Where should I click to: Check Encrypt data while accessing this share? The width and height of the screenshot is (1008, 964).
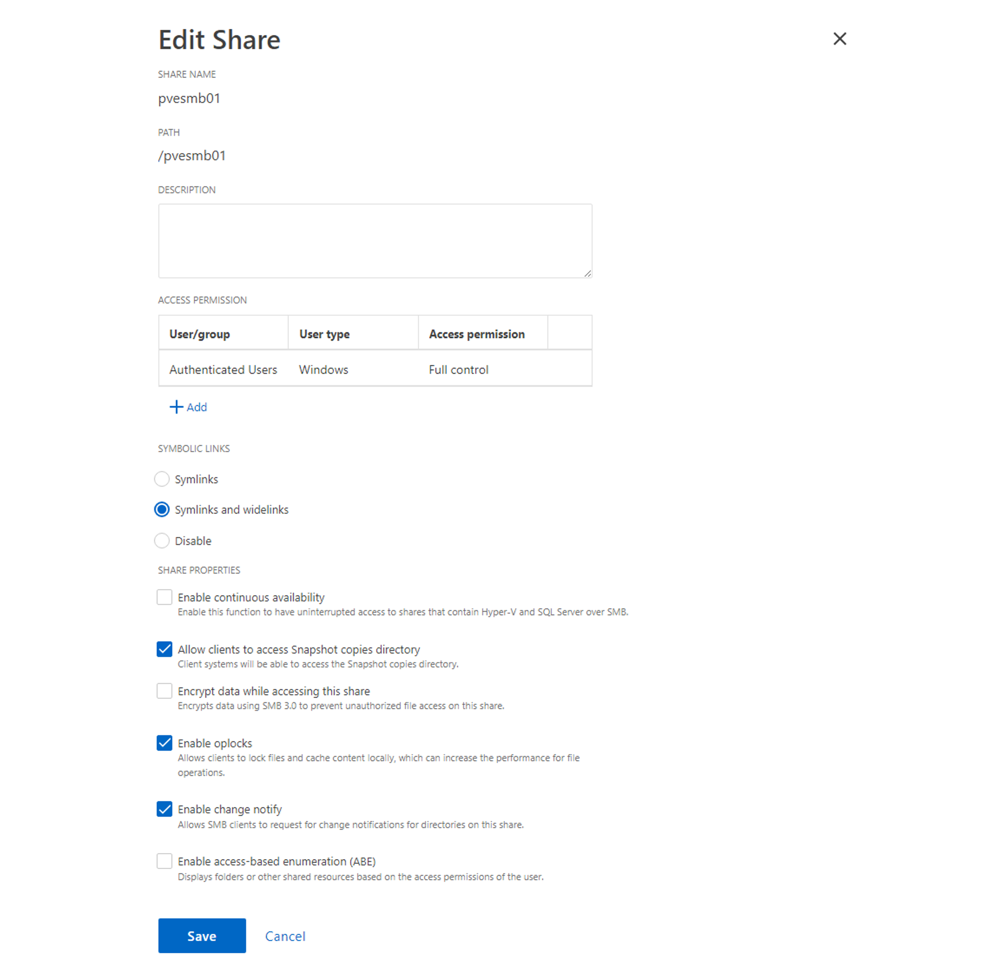click(x=165, y=691)
